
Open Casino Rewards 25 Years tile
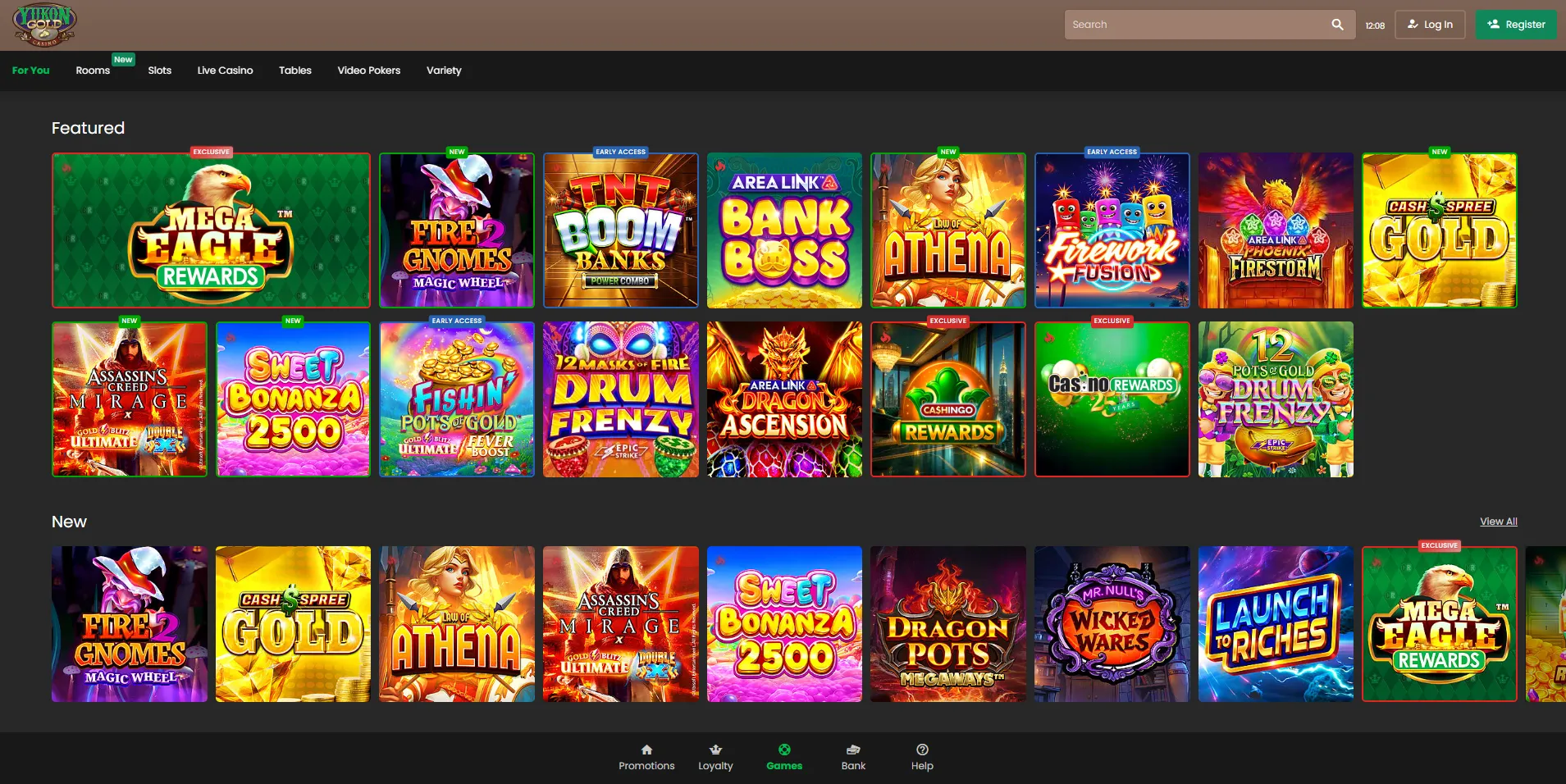click(1112, 399)
